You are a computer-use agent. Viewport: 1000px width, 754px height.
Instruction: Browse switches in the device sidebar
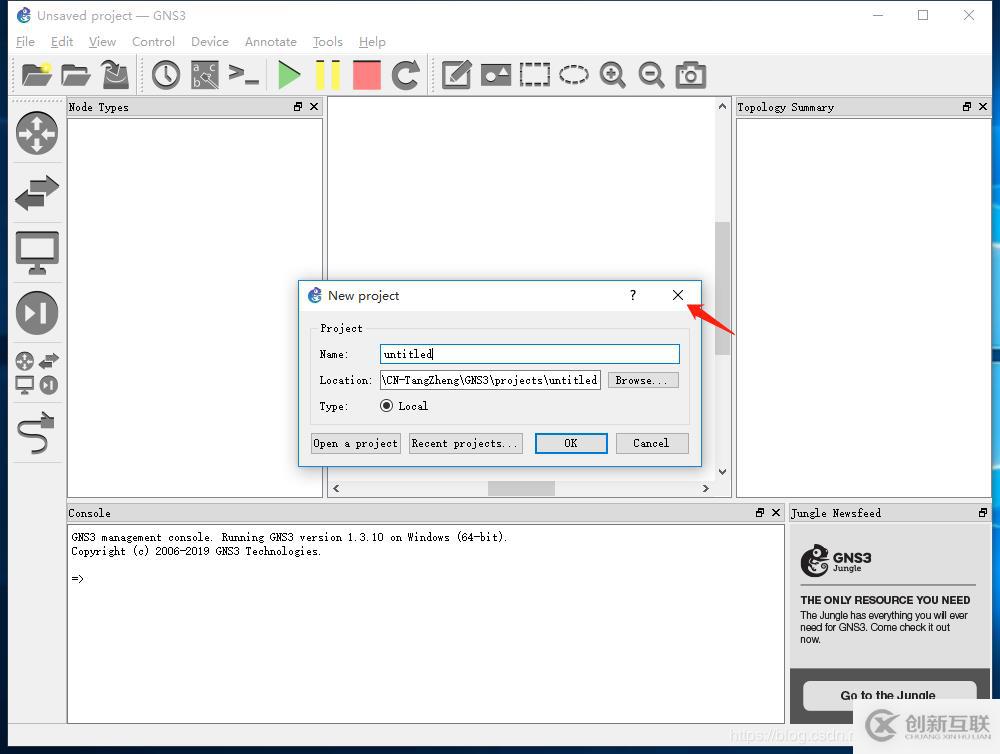tap(37, 193)
